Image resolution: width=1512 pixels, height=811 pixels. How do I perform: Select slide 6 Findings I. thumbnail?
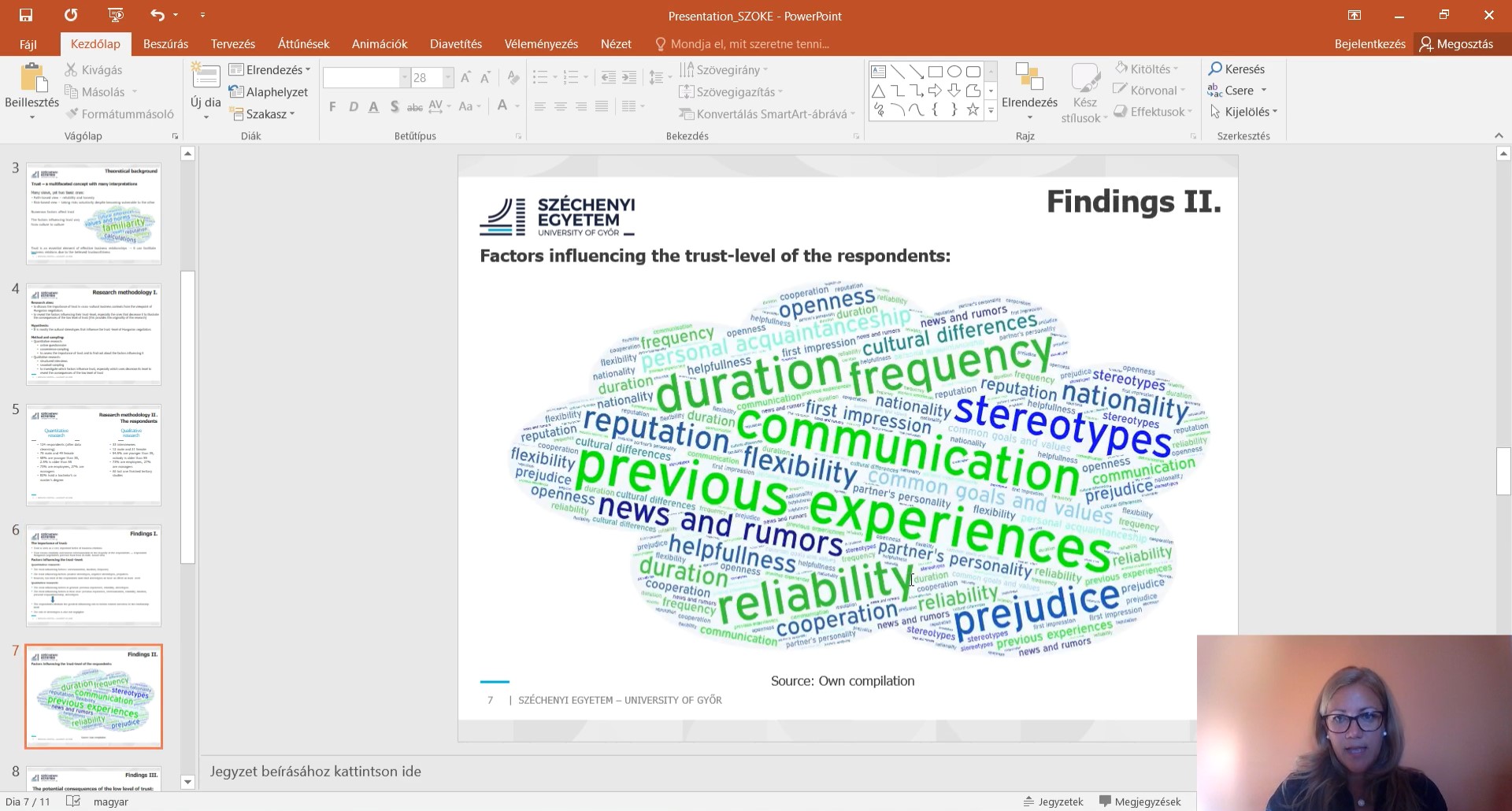point(94,576)
